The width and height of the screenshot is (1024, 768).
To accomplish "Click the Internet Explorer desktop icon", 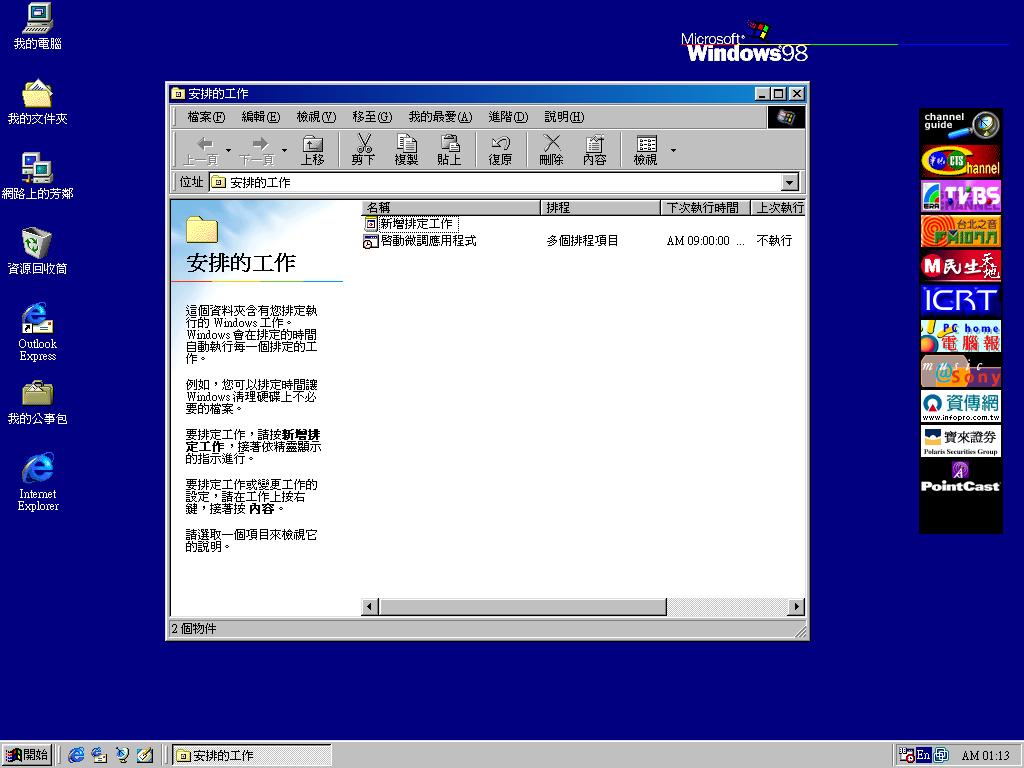I will click(37, 482).
